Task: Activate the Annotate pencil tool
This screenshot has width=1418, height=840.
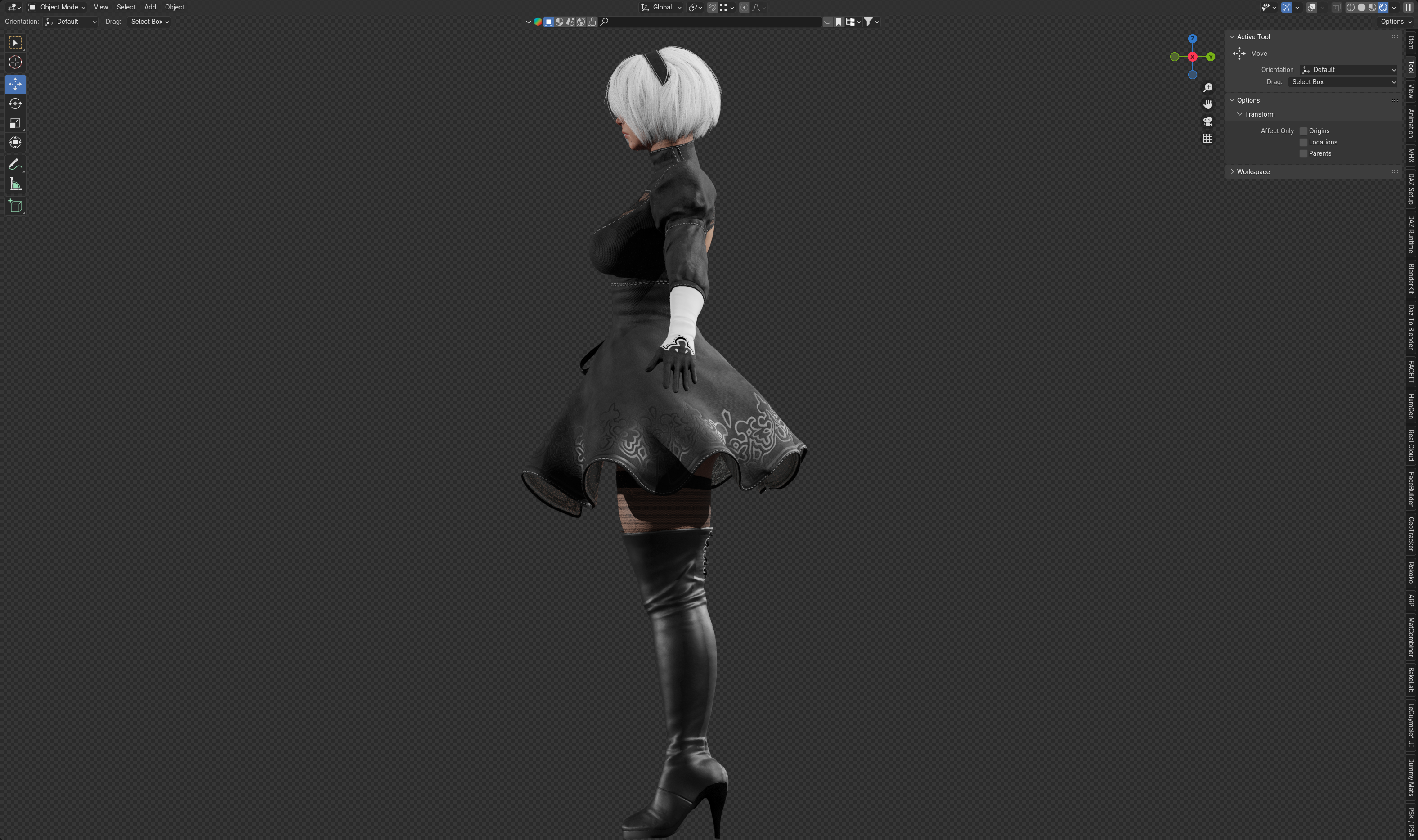Action: click(15, 165)
